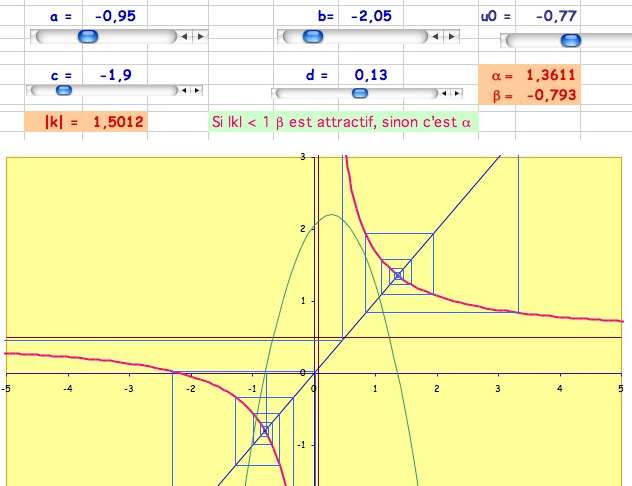Click the blue thumb of the c slider

click(x=64, y=90)
